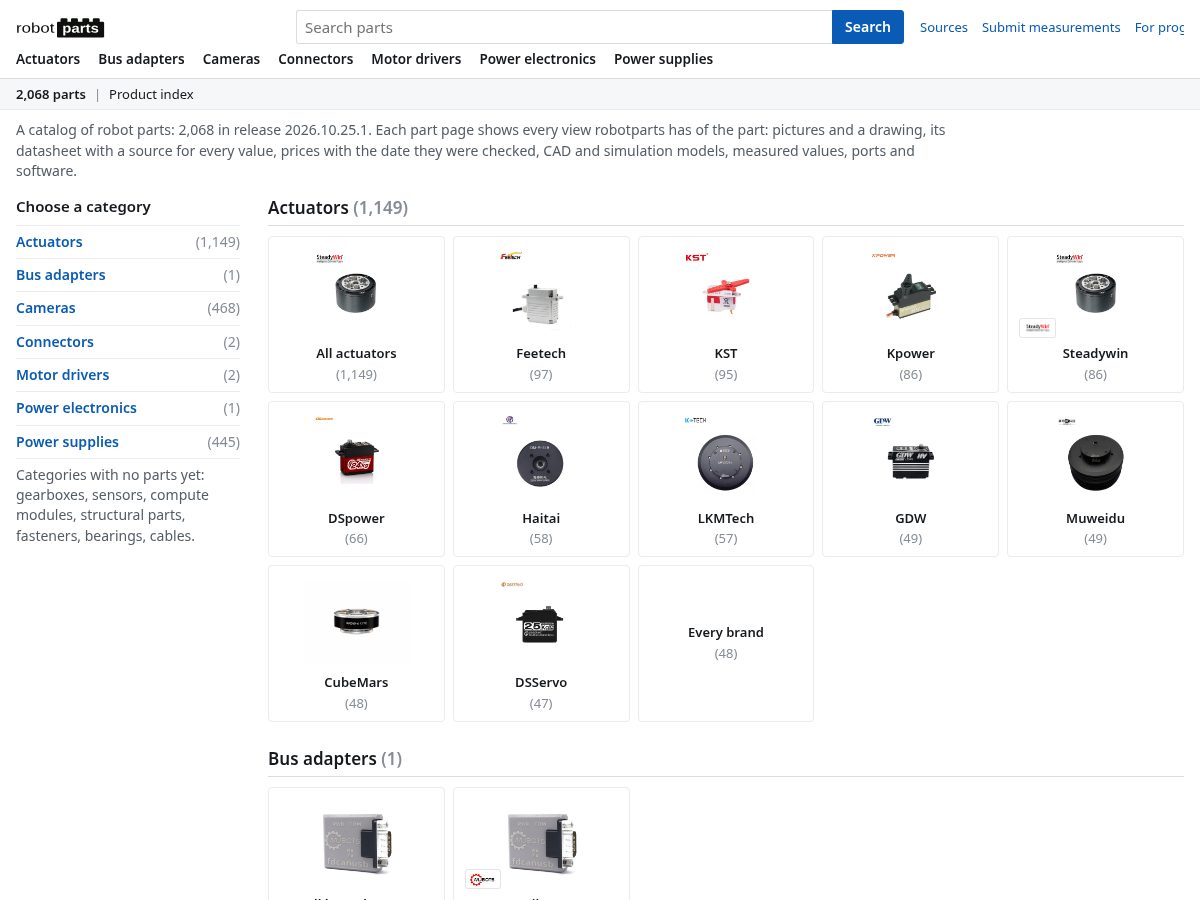Open the All actuators product image
1200x900 pixels.
(x=356, y=292)
